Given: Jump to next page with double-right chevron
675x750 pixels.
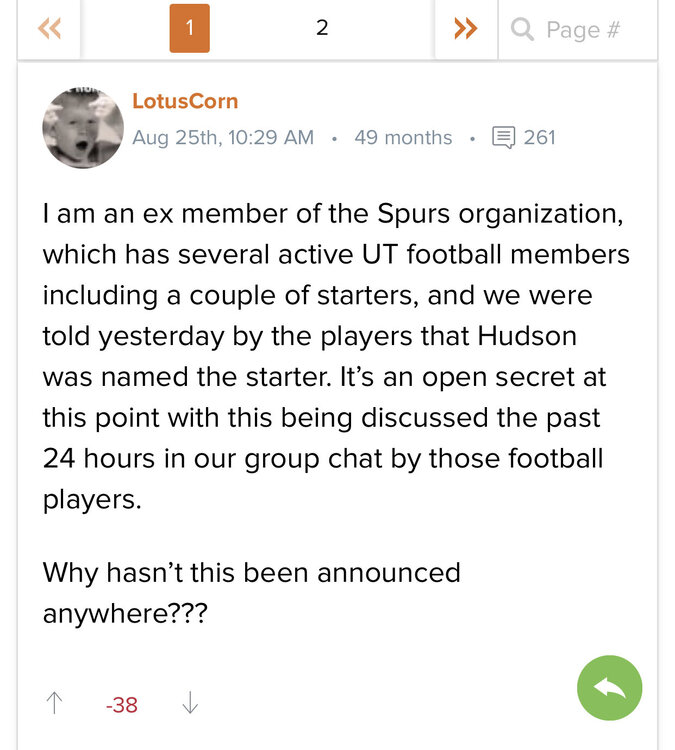Looking at the screenshot, I should (465, 29).
